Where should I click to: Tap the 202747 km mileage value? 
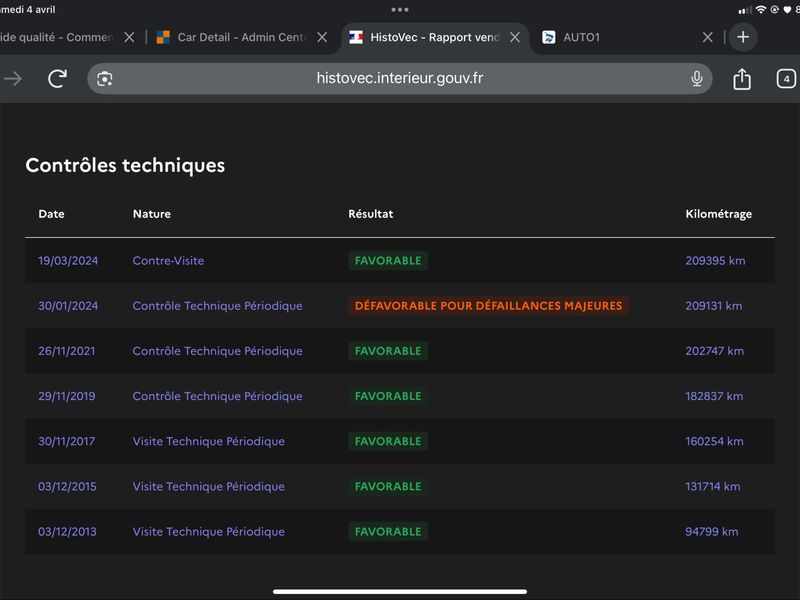coord(714,351)
